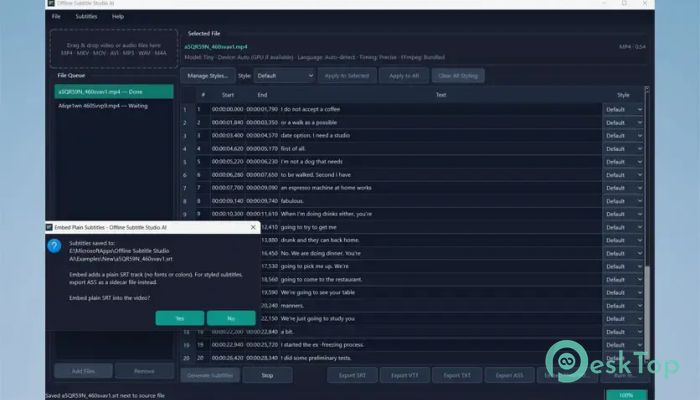This screenshot has width=700, height=400.
Task: Click Generate Subtitles button
Action: click(x=210, y=375)
